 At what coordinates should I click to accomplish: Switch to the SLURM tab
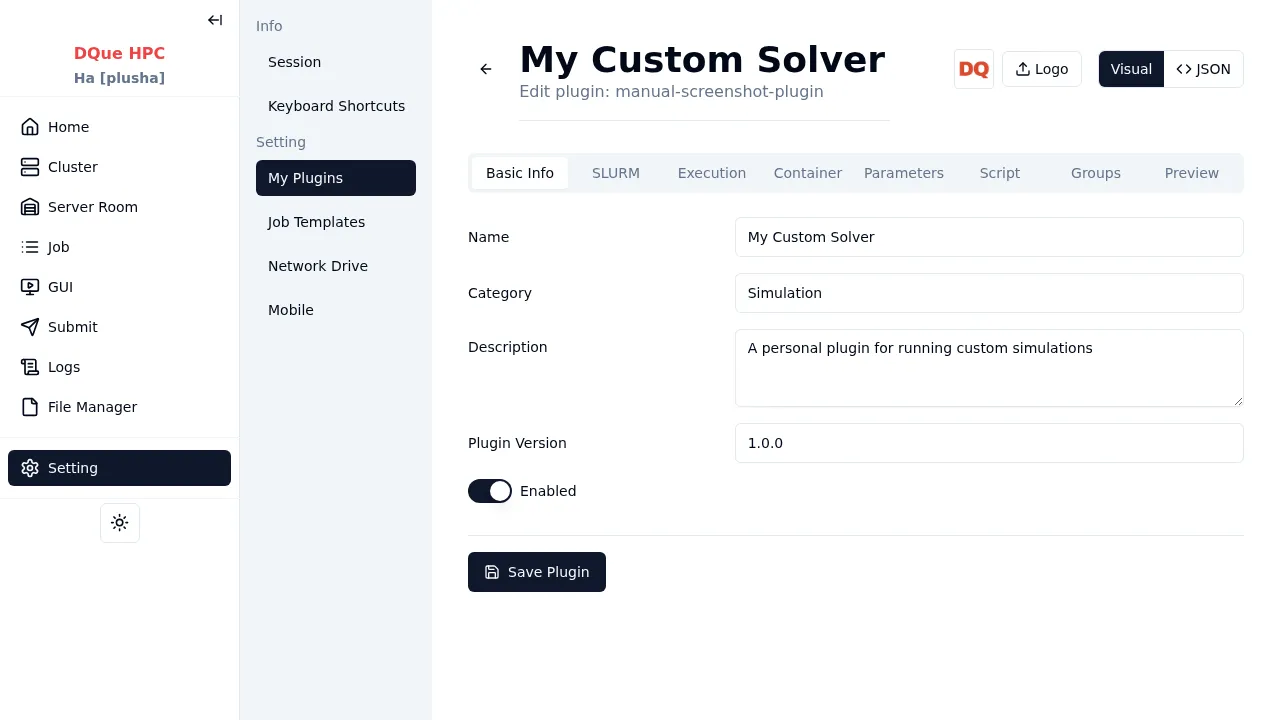(x=616, y=173)
